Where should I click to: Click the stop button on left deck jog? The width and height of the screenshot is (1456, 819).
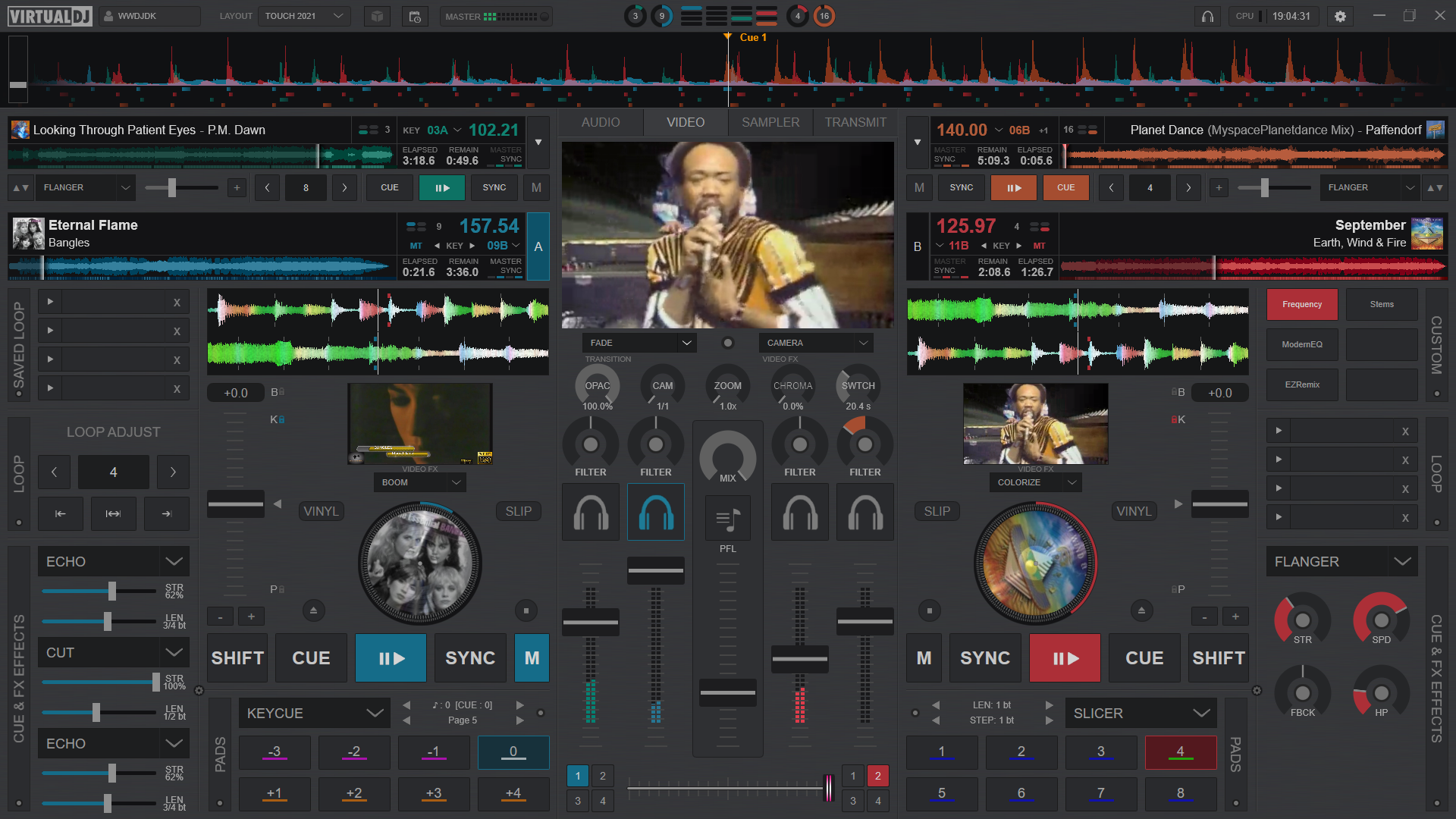pyautogui.click(x=526, y=610)
